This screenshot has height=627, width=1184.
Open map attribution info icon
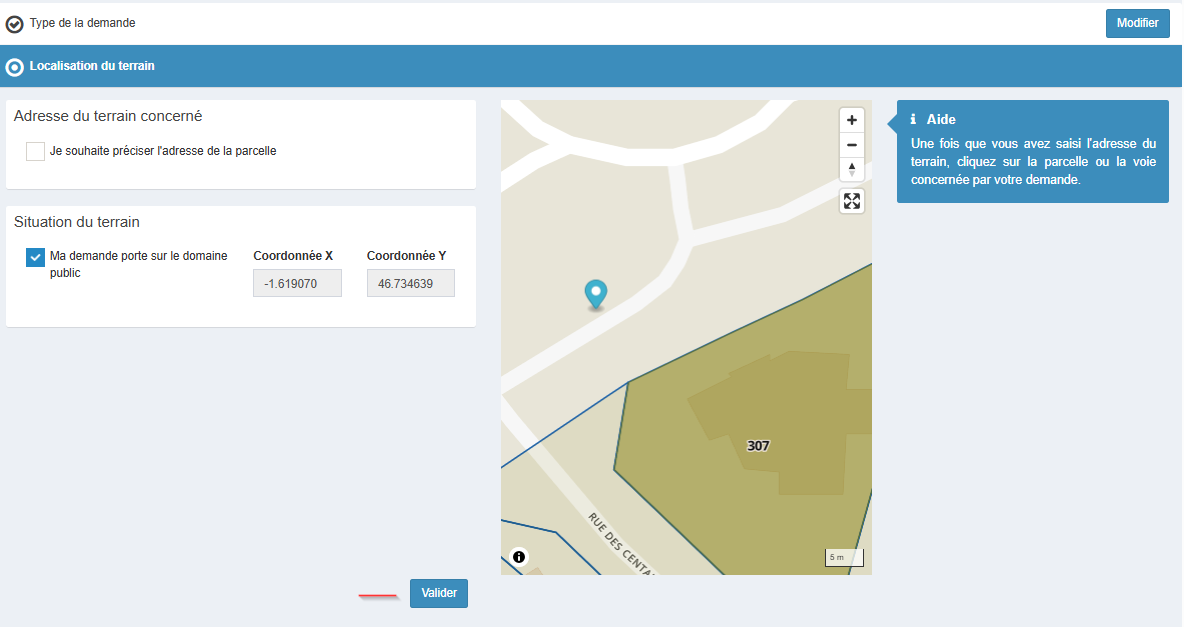[518, 557]
